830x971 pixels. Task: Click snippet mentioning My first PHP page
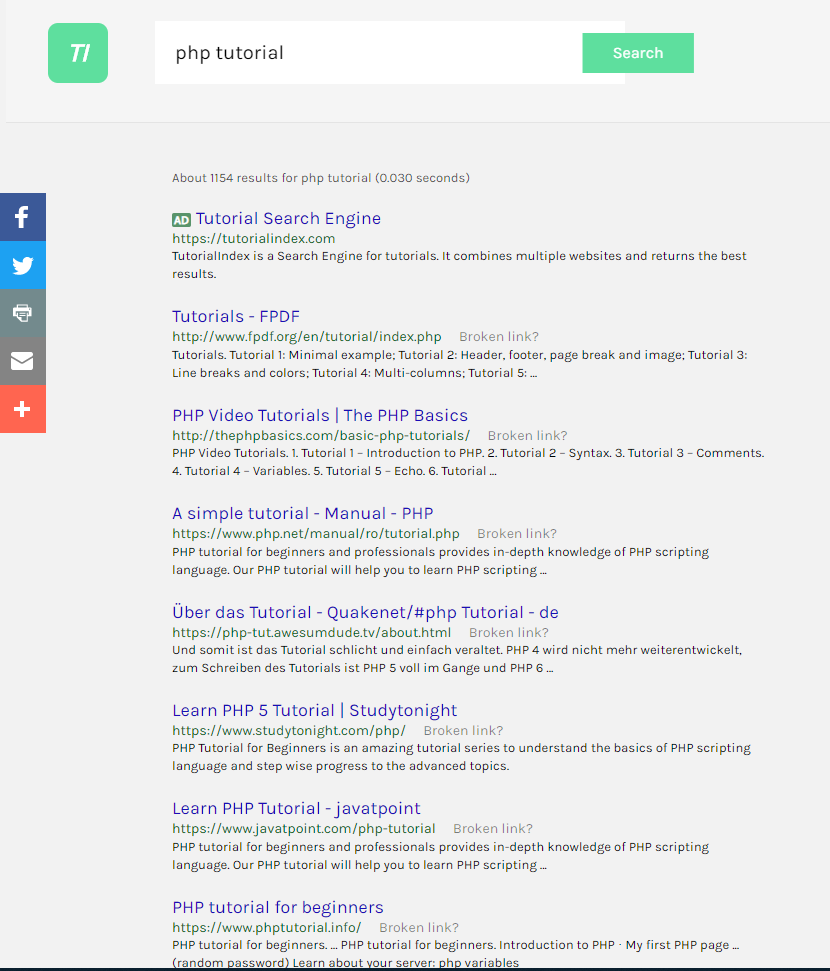click(456, 954)
